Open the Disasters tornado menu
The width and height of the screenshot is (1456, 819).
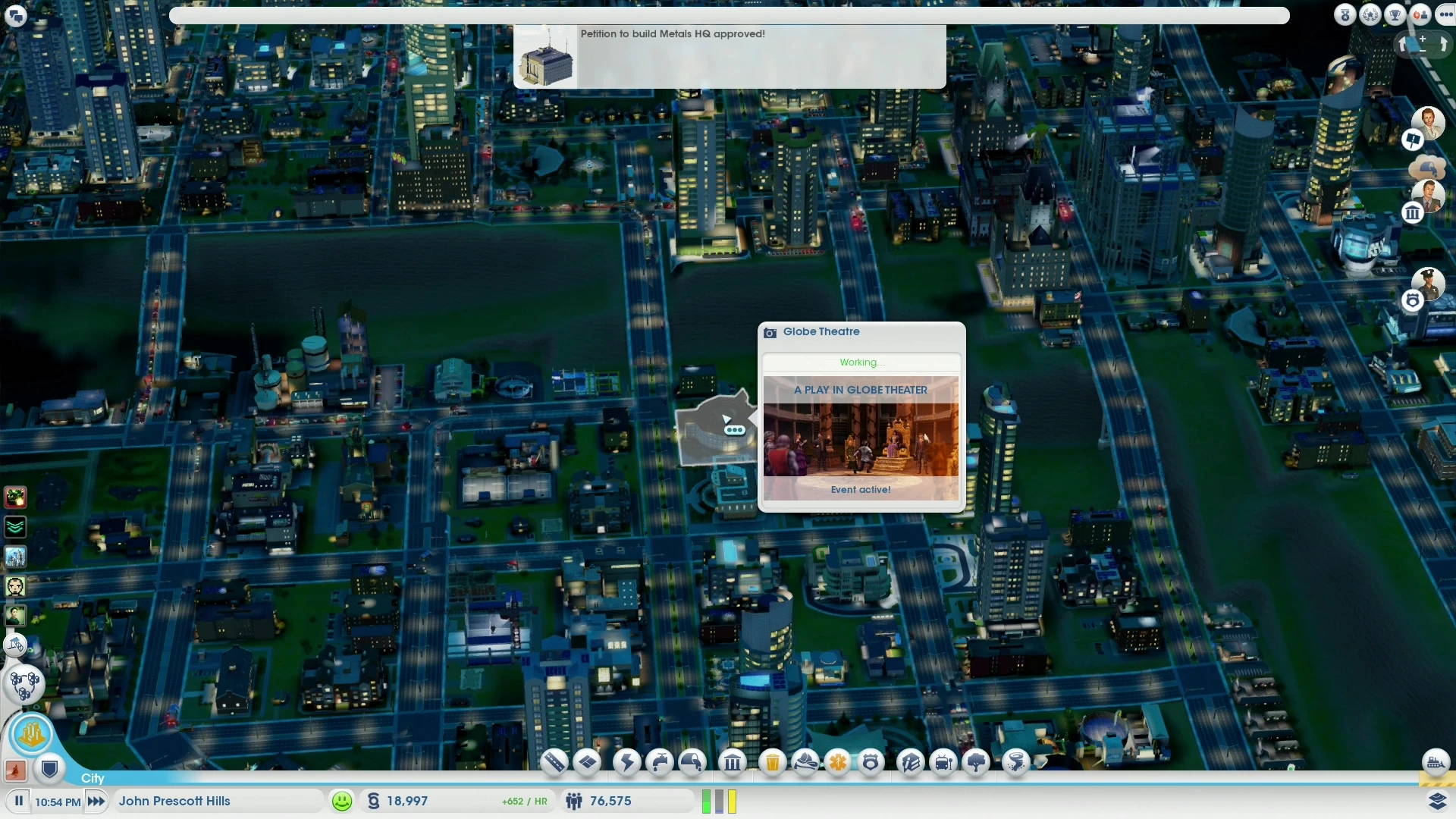click(1016, 761)
